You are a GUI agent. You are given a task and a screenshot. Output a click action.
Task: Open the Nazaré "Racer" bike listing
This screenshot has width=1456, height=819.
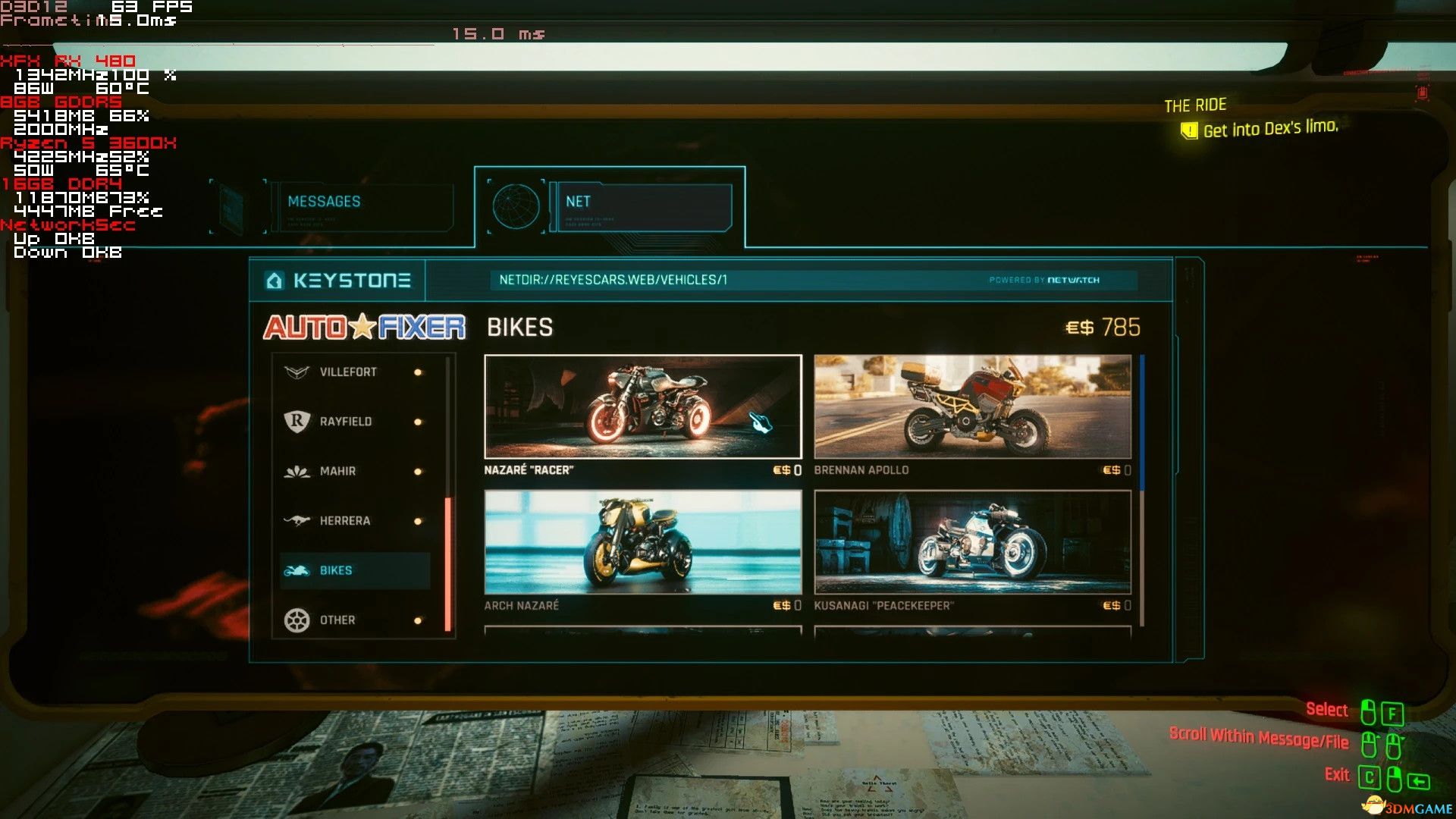642,406
